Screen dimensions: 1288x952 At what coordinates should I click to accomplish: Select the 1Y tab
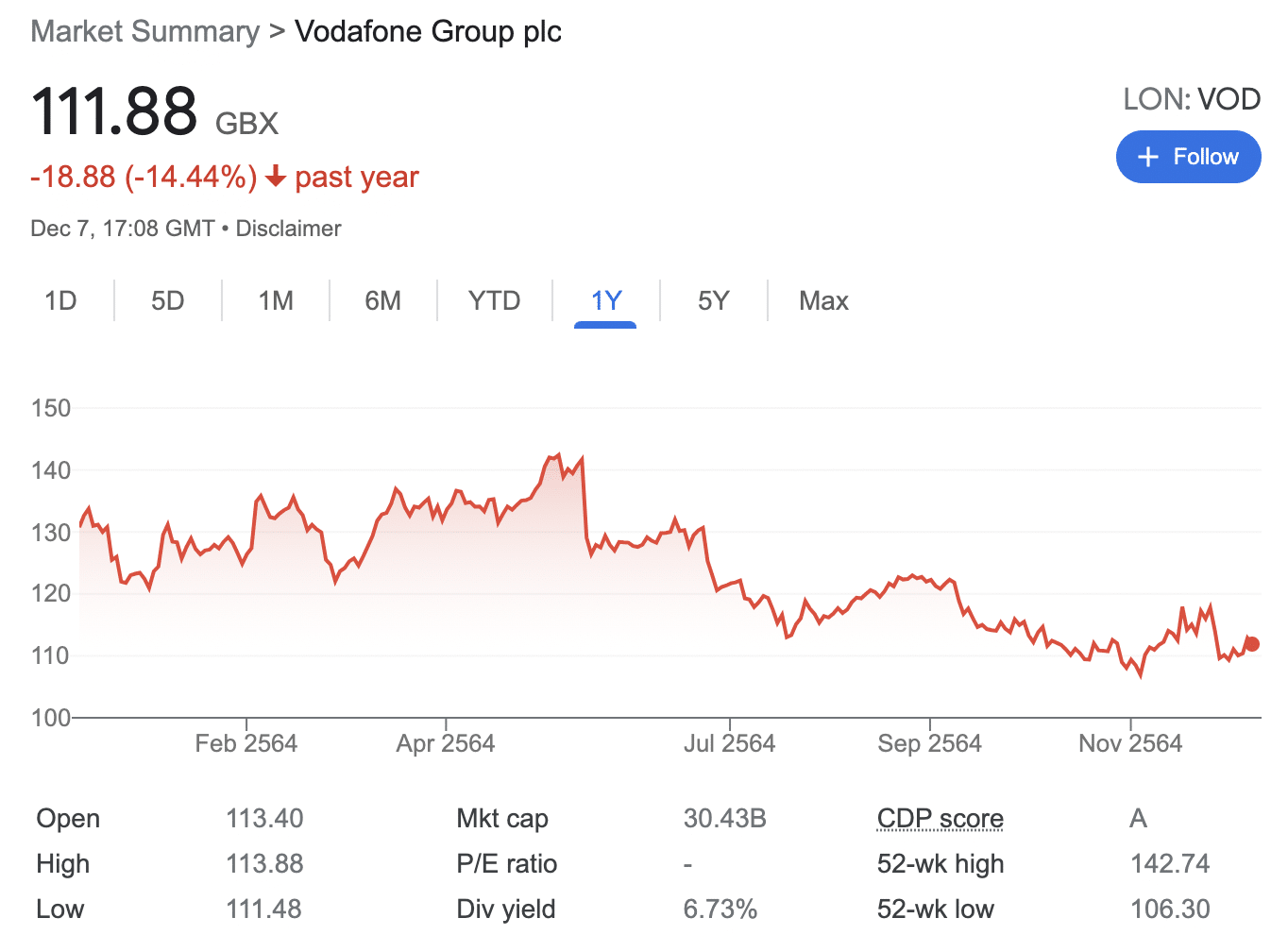pos(605,300)
